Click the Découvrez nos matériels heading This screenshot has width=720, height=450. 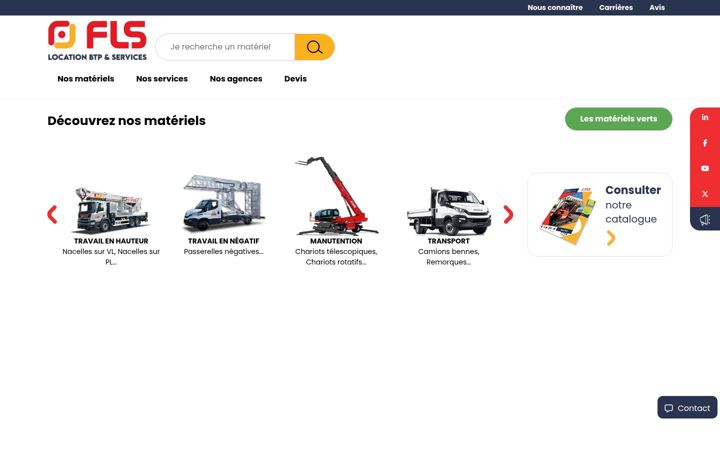click(x=127, y=121)
